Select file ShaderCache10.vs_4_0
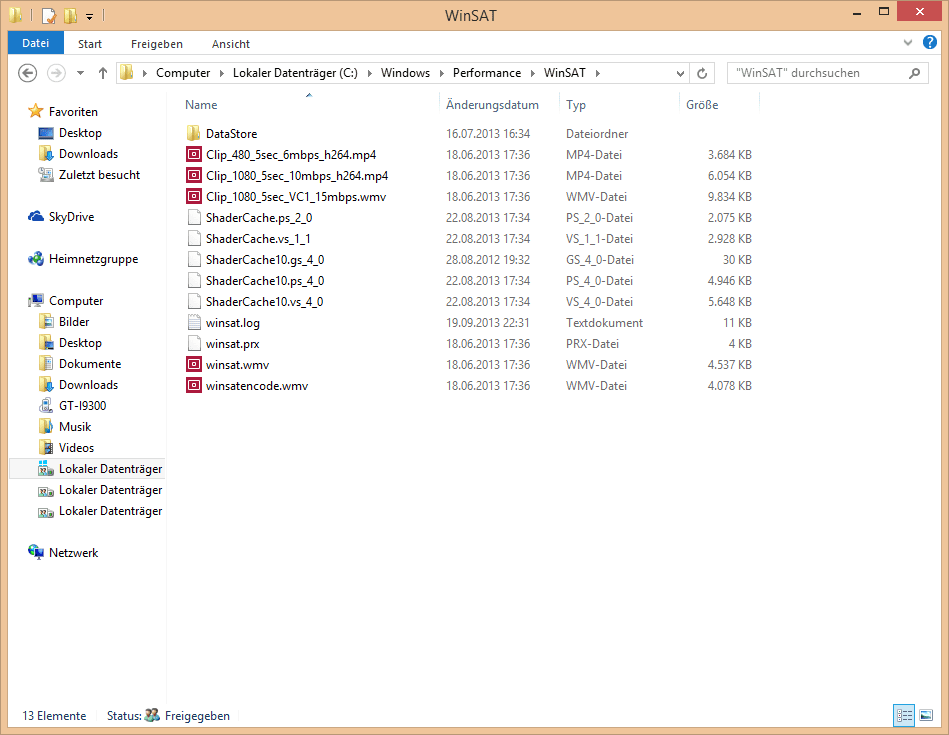Screen dimensions: 949x735 pyautogui.click(x=264, y=302)
